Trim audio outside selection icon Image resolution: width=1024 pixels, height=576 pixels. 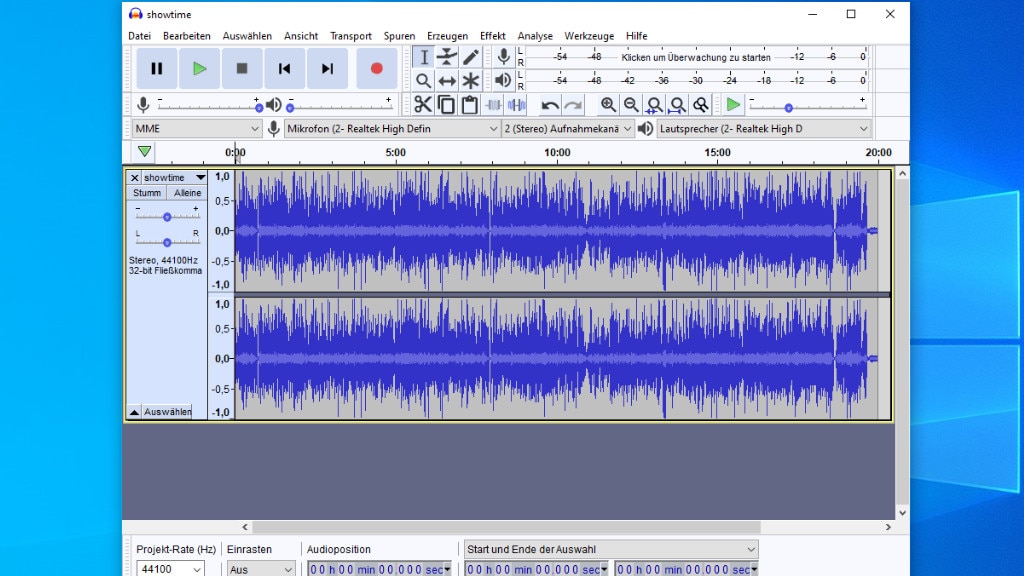(493, 104)
